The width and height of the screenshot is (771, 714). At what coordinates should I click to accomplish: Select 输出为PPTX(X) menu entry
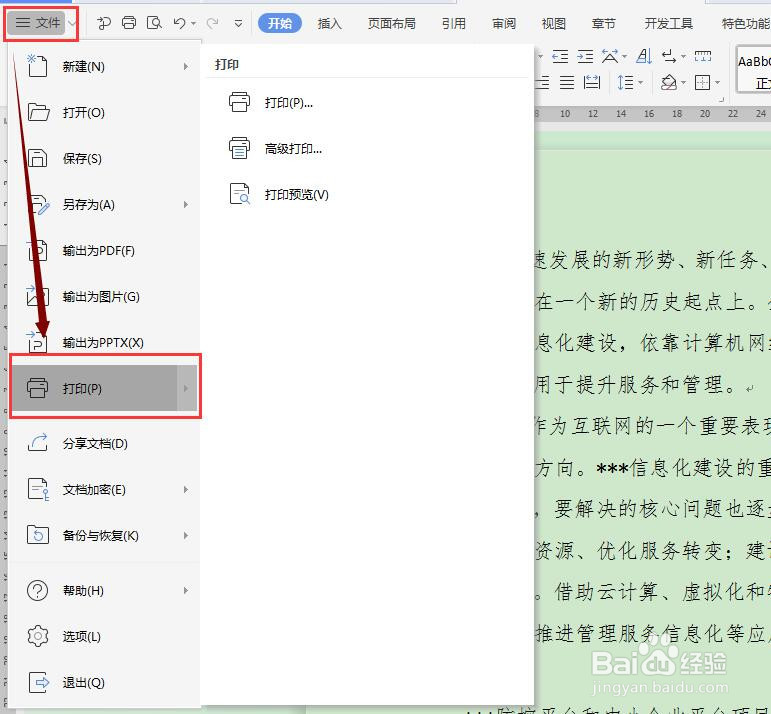pyautogui.click(x=104, y=342)
